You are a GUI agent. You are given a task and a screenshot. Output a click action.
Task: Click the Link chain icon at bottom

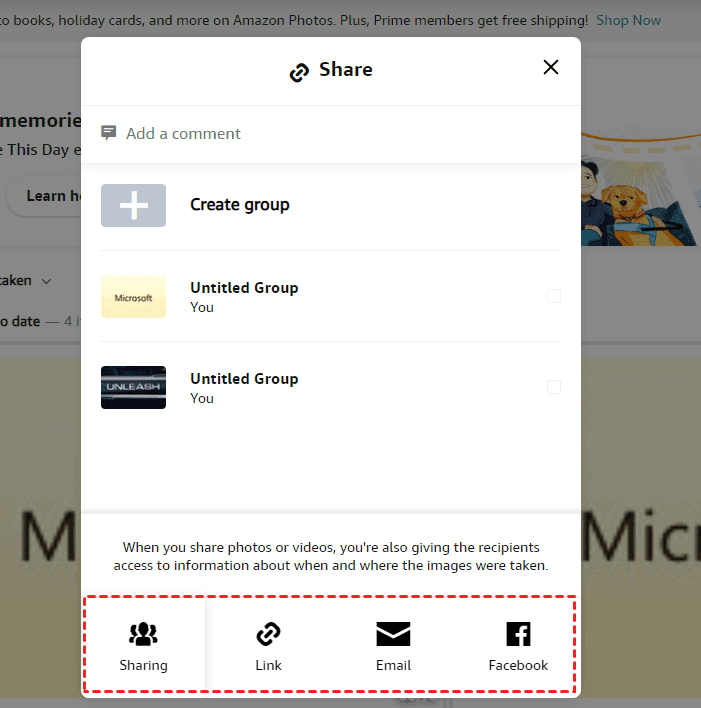(x=268, y=633)
